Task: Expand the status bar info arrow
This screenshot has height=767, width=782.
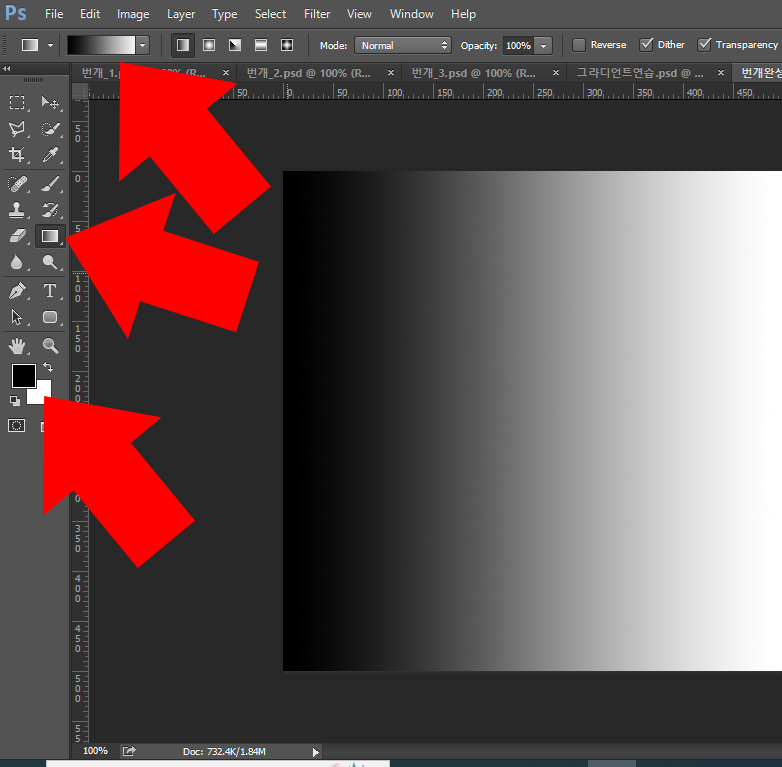Action: (x=315, y=752)
